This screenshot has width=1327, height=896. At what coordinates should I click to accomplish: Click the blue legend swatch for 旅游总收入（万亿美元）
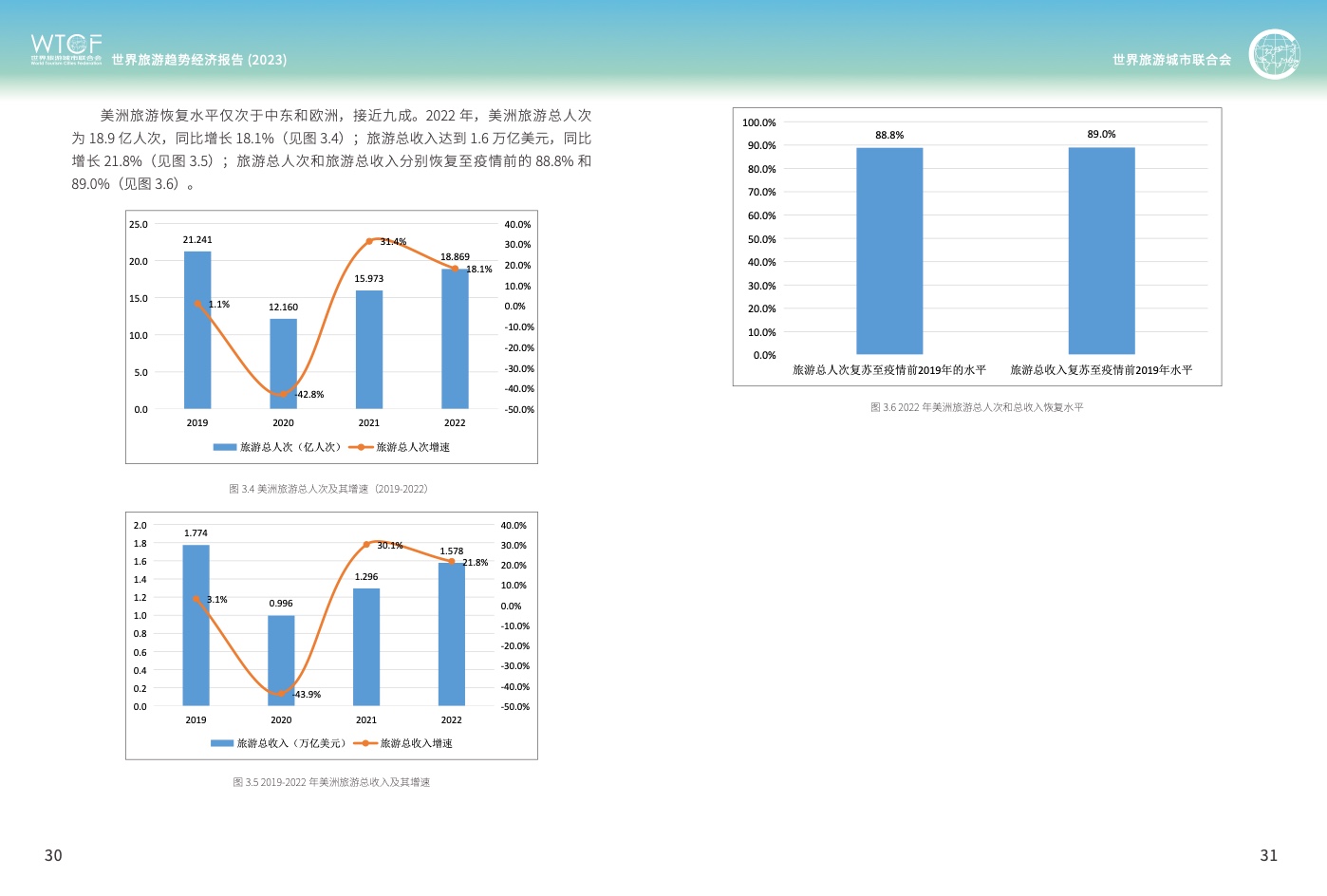point(222,743)
